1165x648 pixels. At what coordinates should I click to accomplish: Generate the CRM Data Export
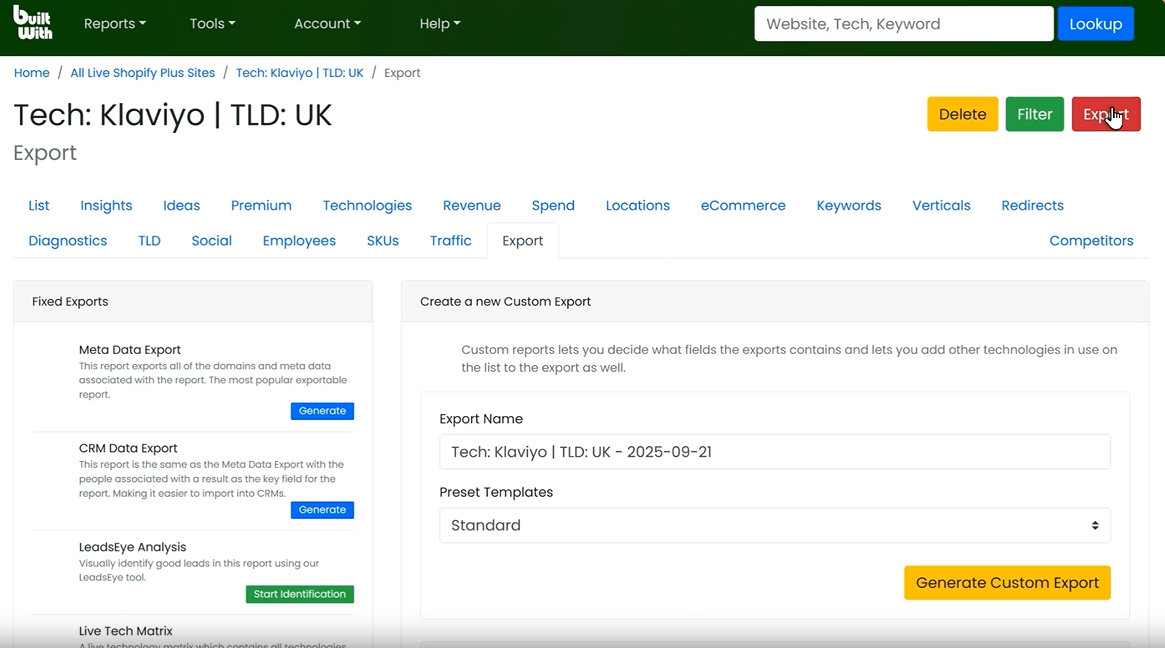point(322,510)
